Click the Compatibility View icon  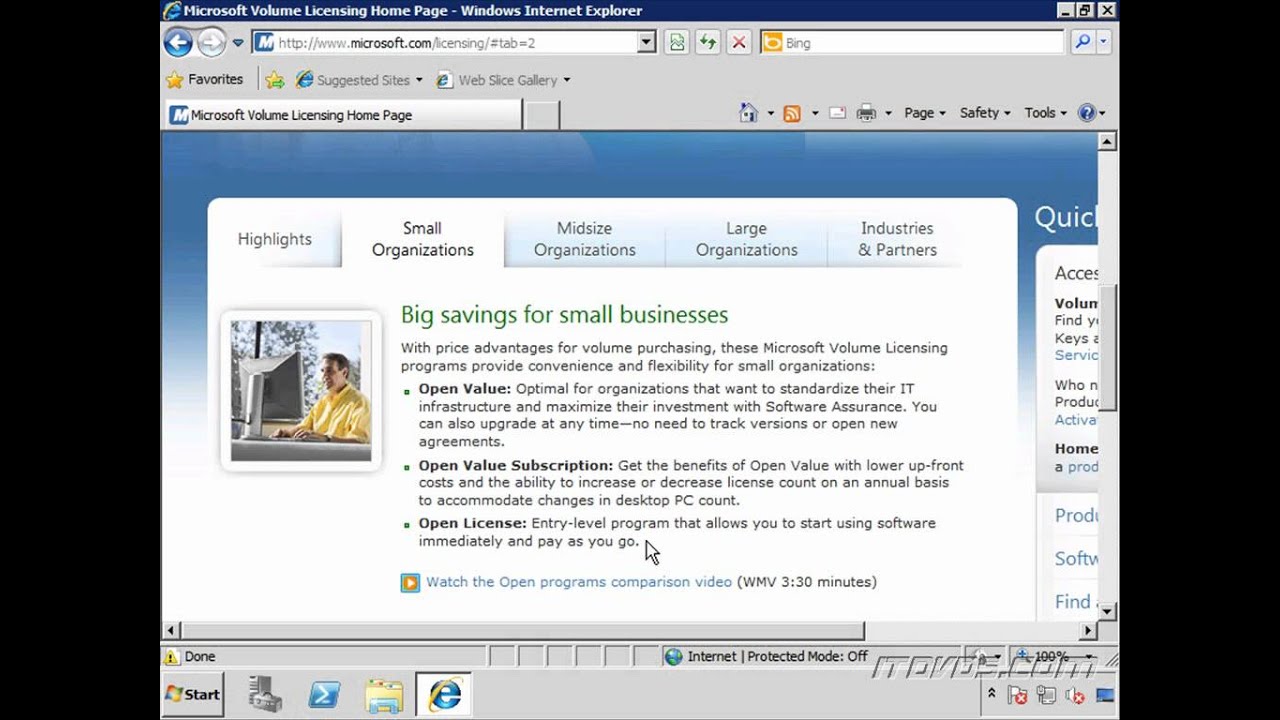pyautogui.click(x=677, y=43)
